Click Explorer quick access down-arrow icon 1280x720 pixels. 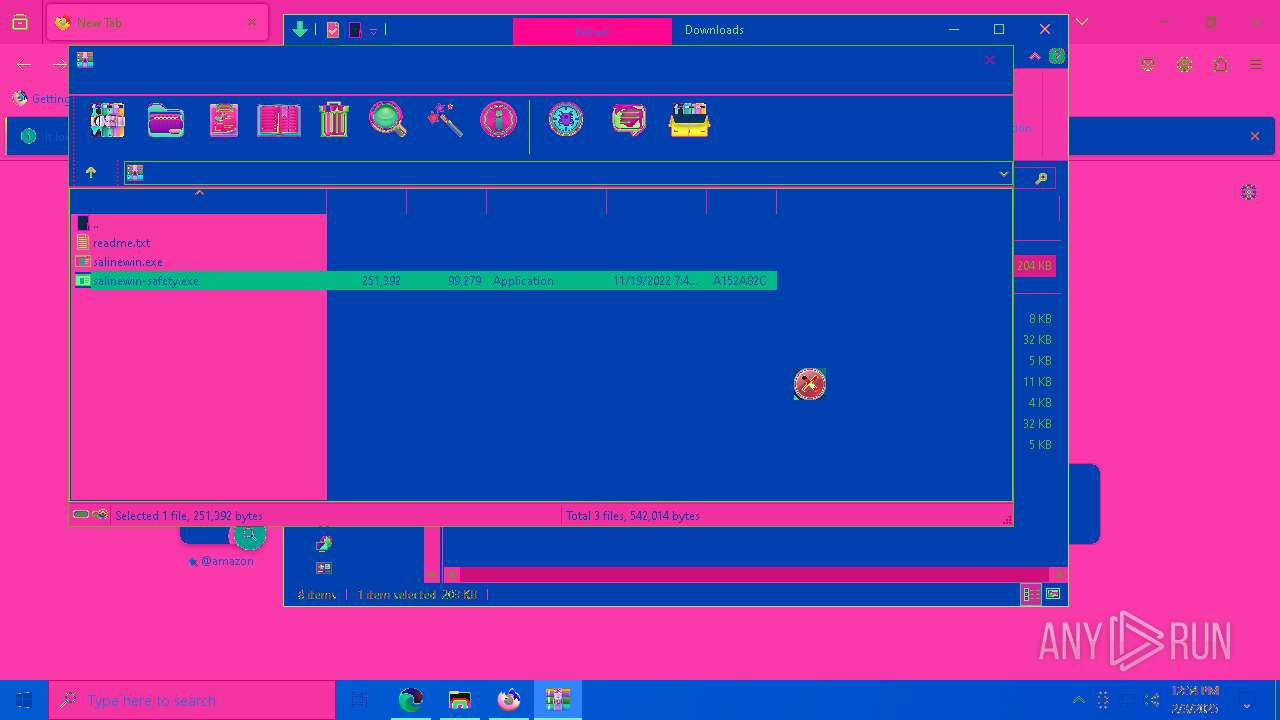coord(300,30)
